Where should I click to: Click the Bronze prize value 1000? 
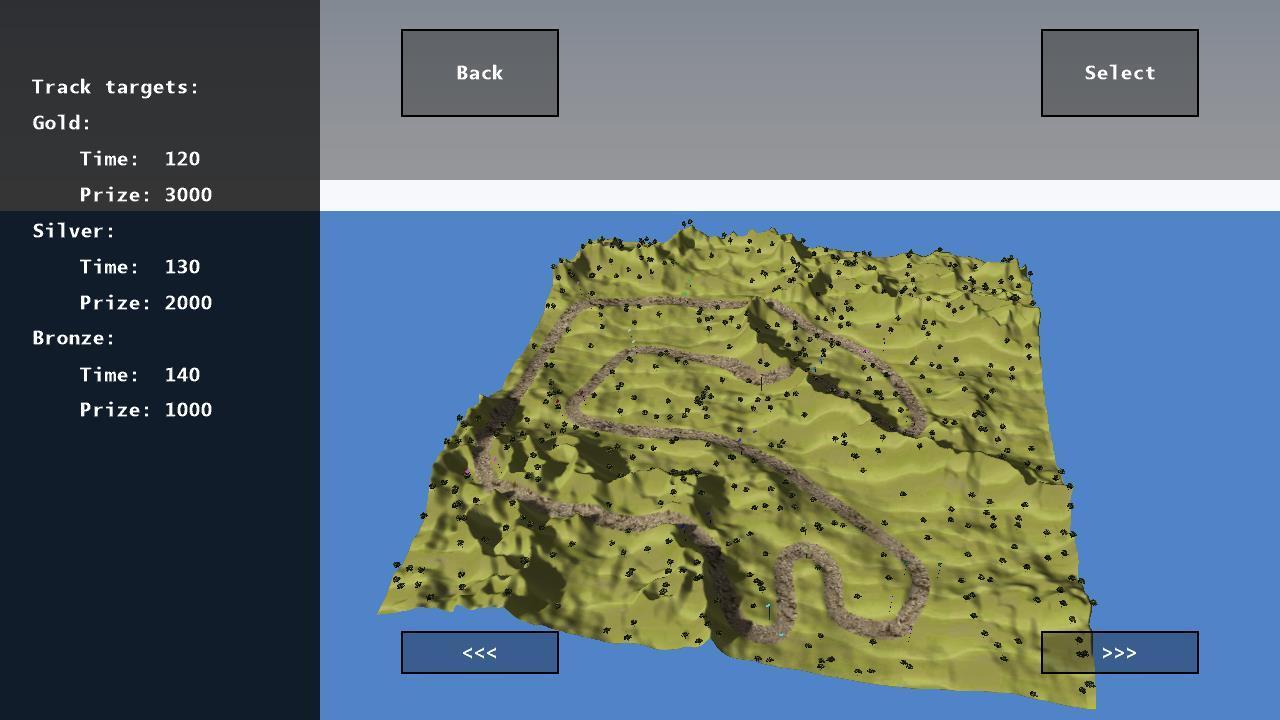(x=188, y=410)
